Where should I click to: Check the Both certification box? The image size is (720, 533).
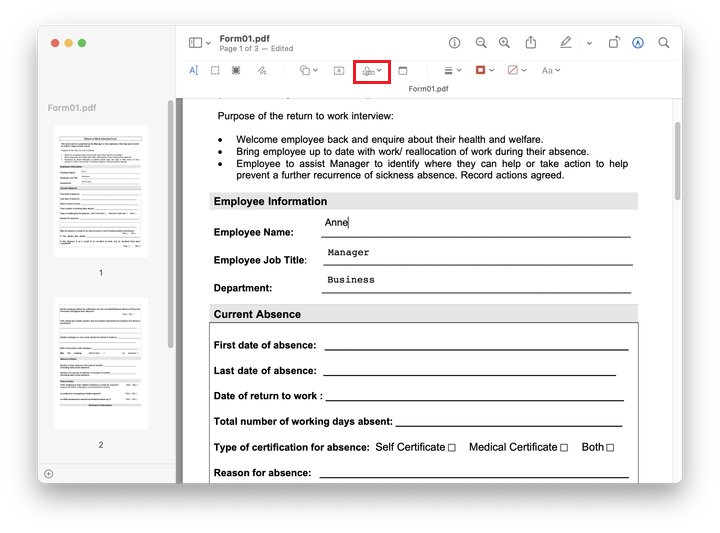point(610,448)
